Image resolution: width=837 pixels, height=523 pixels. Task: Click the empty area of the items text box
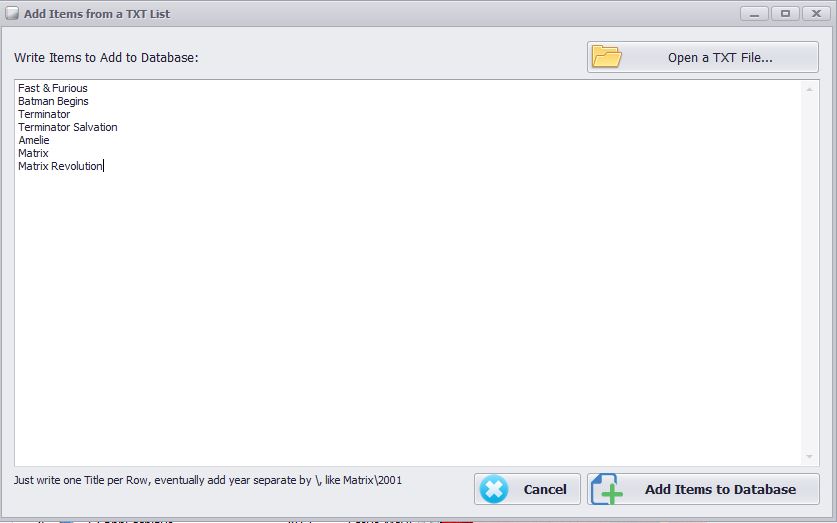400,320
